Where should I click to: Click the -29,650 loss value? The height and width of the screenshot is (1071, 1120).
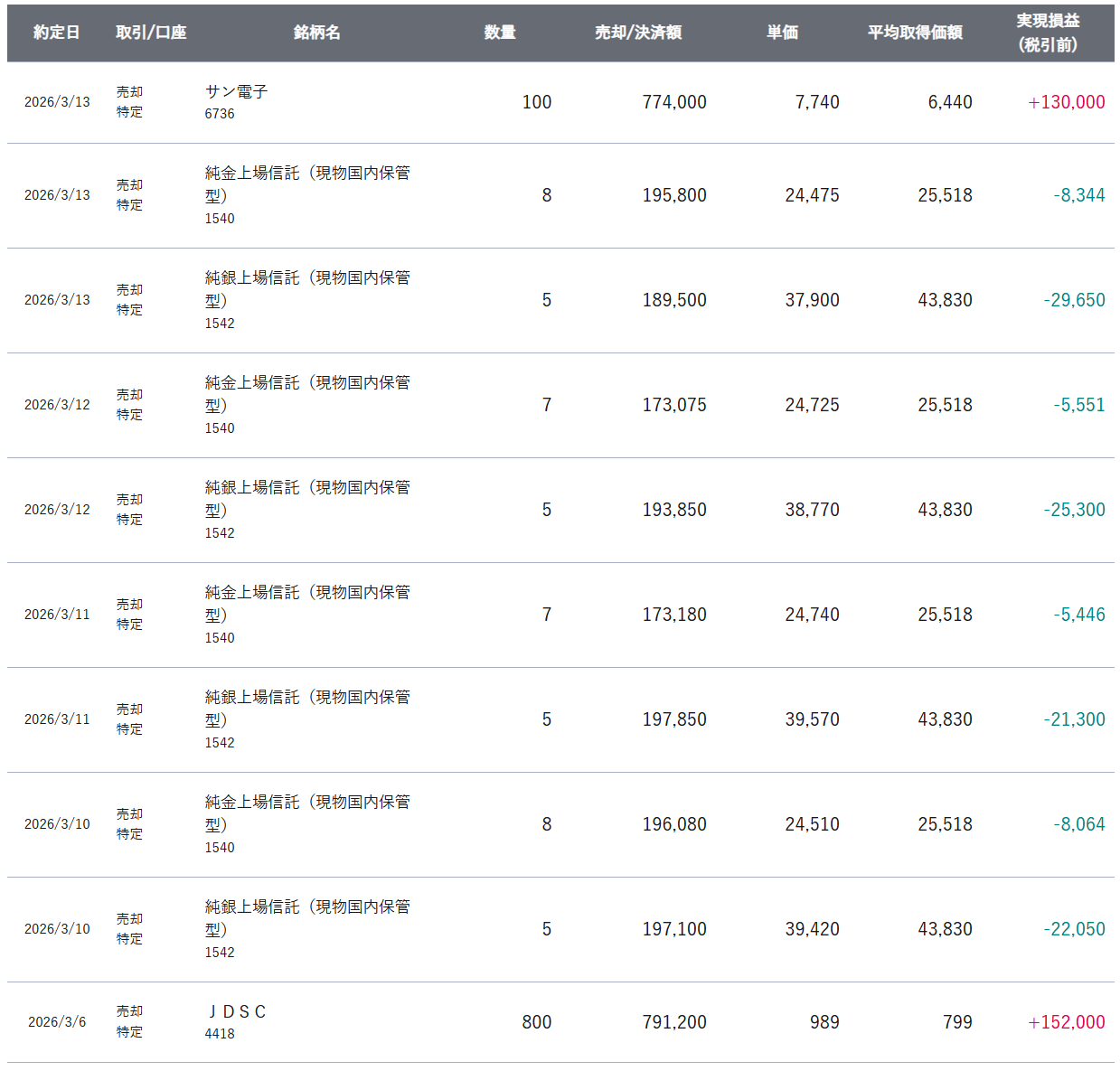coord(1074,300)
